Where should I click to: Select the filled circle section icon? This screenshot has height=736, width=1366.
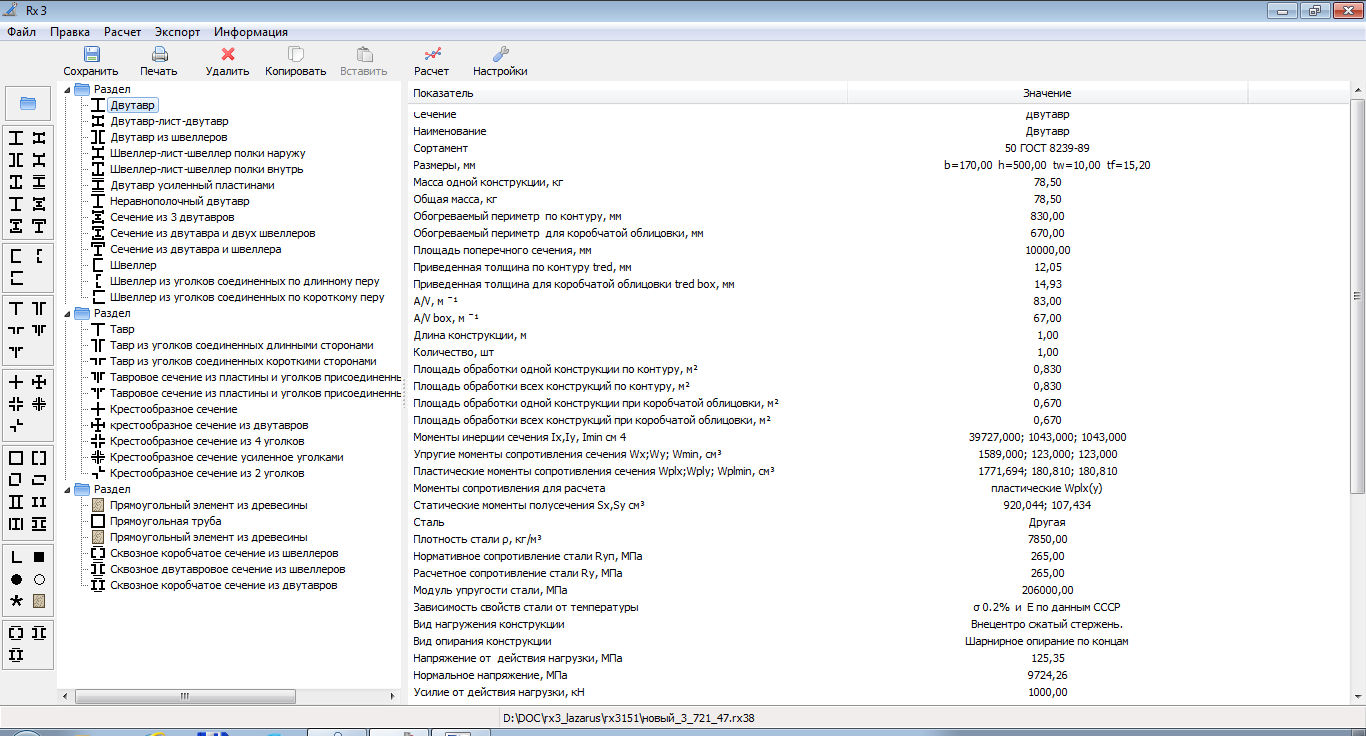click(14, 579)
